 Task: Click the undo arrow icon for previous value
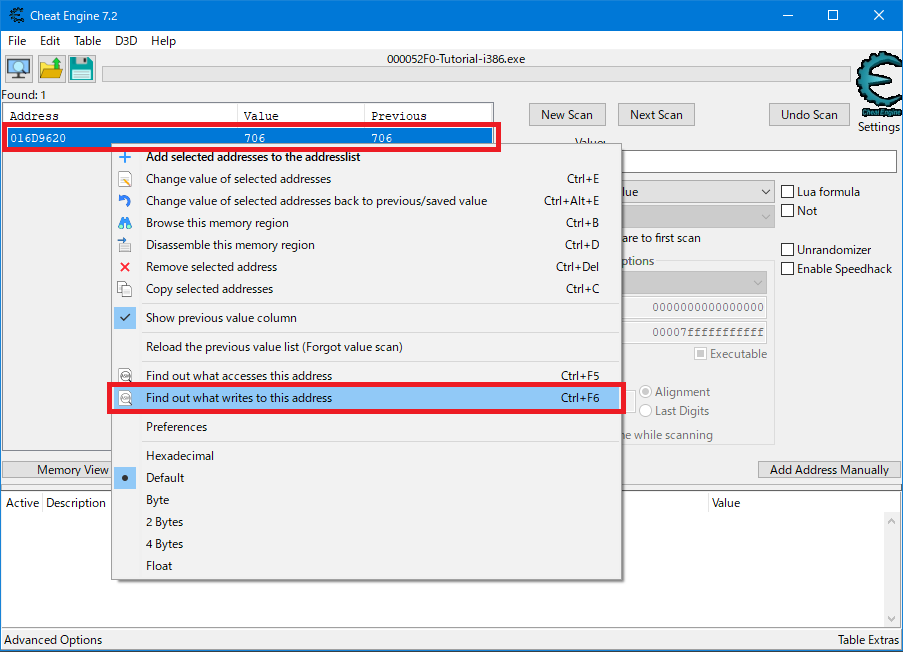[125, 201]
